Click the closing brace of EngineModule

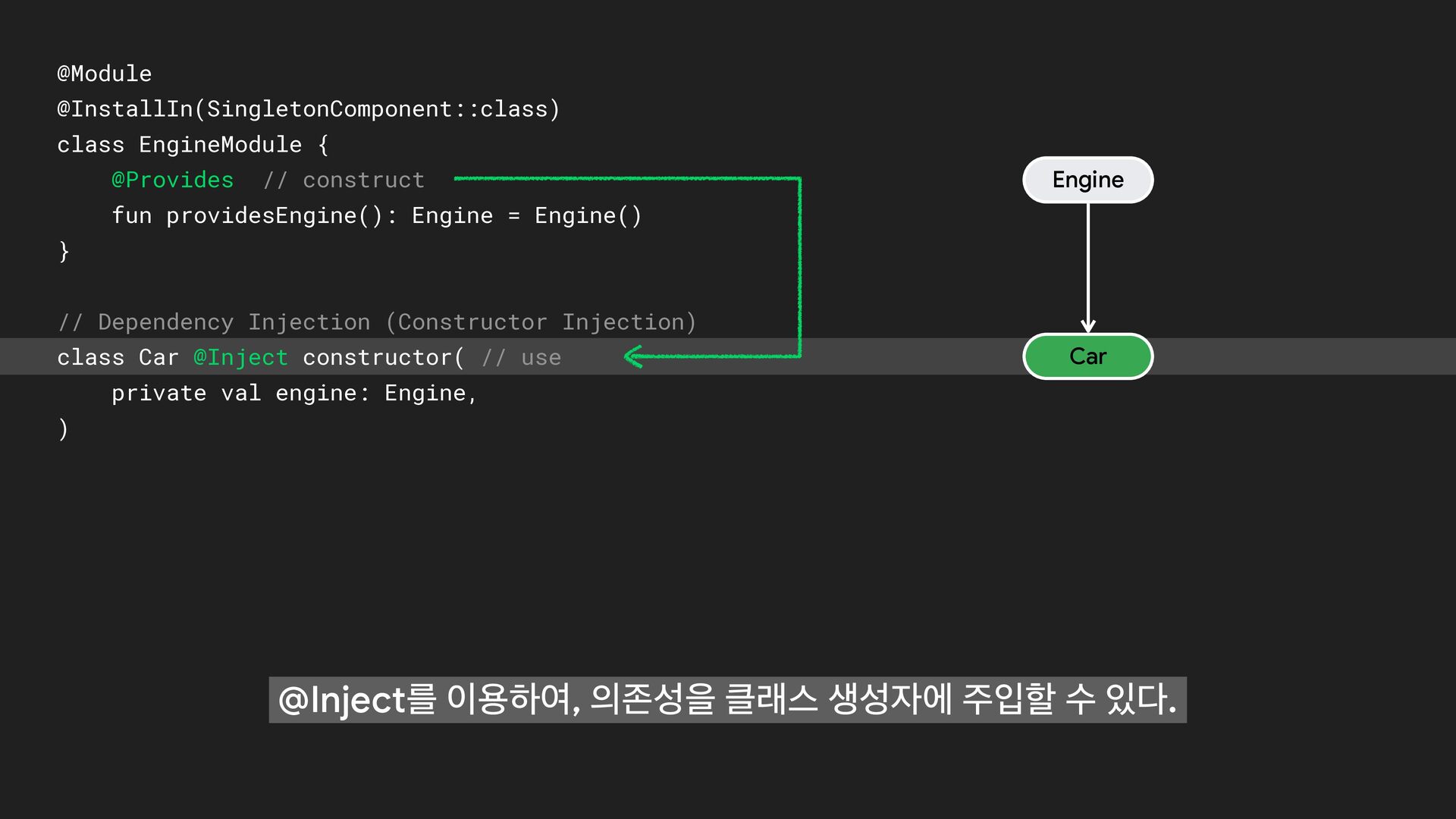[64, 251]
